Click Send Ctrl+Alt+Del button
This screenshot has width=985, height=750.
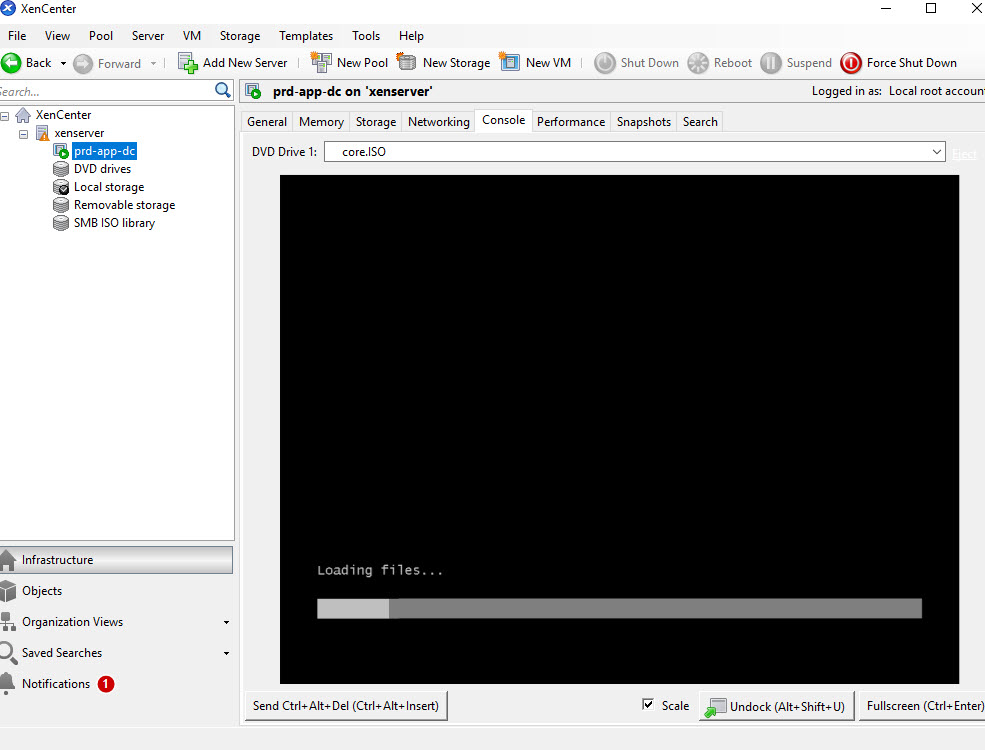[x=345, y=706]
